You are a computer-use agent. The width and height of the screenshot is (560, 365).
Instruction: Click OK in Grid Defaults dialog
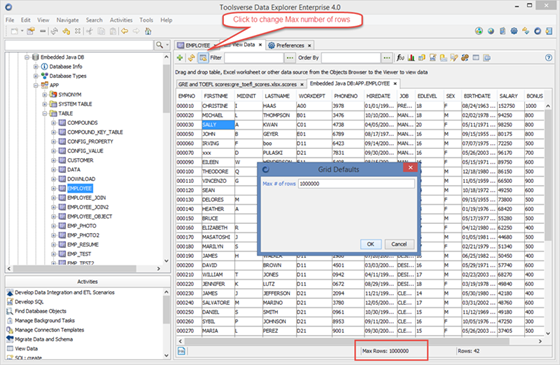tap(371, 244)
